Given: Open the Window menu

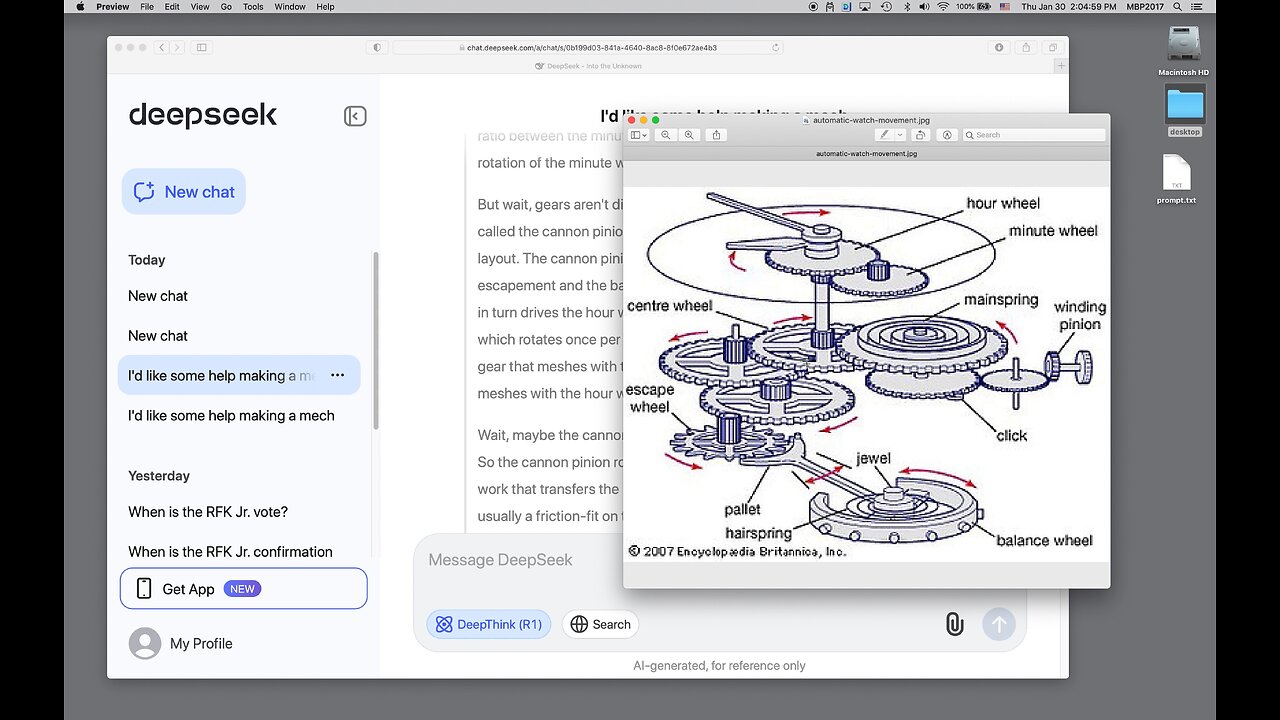Looking at the screenshot, I should click(x=290, y=7).
